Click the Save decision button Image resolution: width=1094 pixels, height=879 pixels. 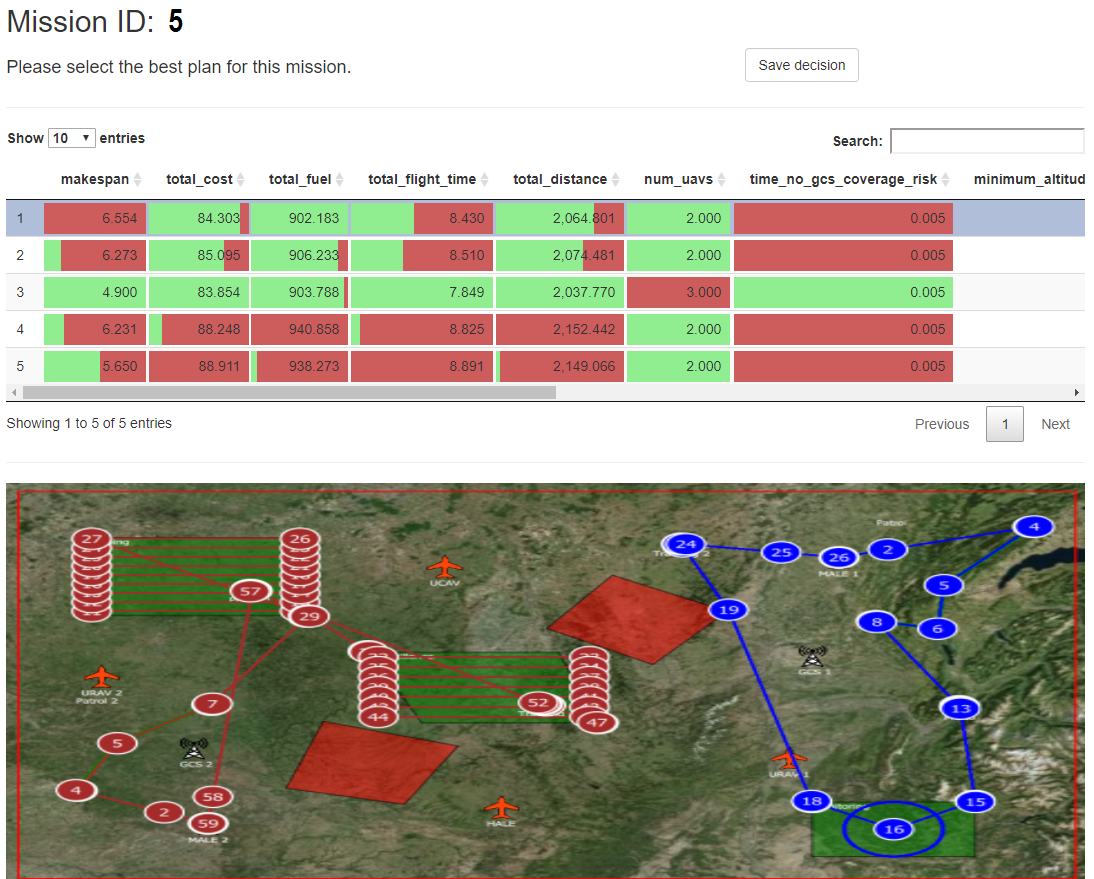point(801,65)
